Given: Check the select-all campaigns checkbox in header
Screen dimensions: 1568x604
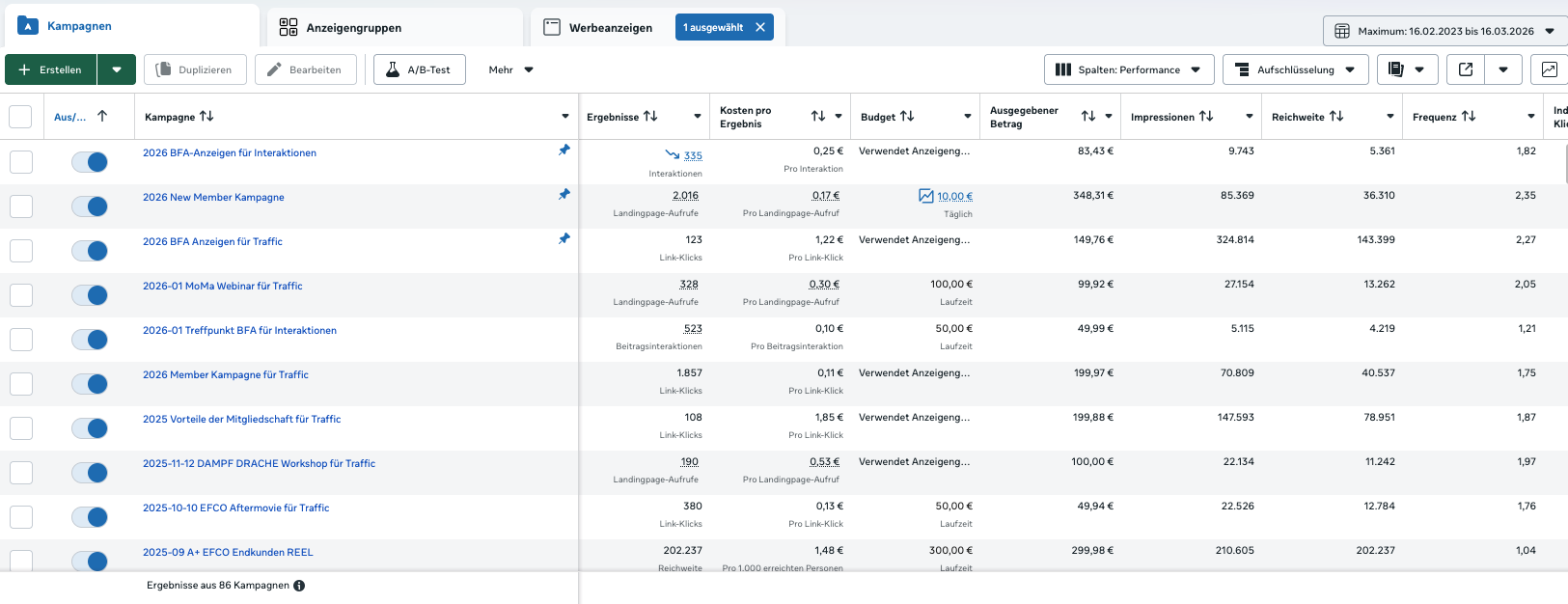Looking at the screenshot, I should pos(20,117).
